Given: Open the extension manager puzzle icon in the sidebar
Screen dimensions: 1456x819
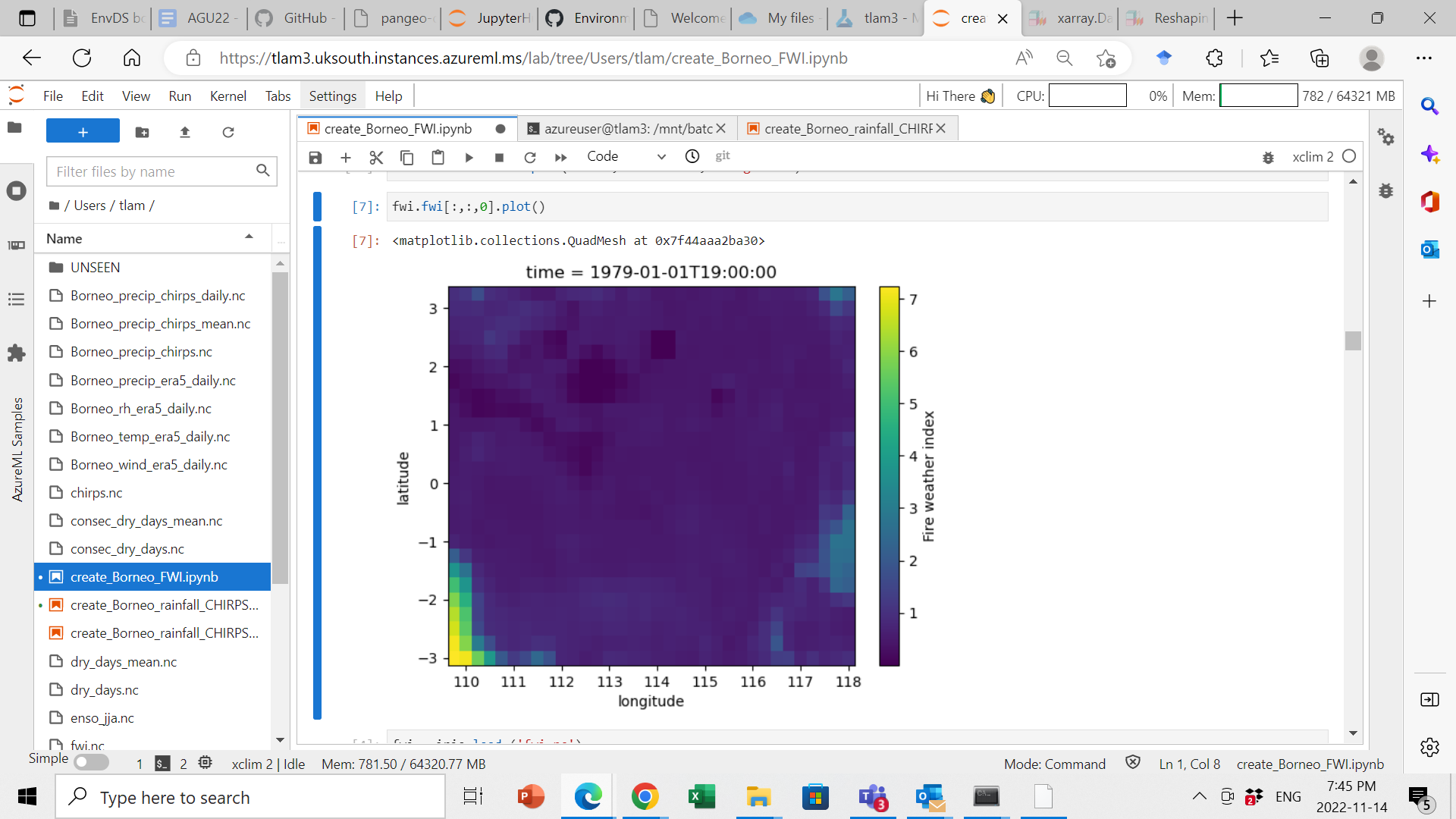Looking at the screenshot, I should tap(16, 353).
